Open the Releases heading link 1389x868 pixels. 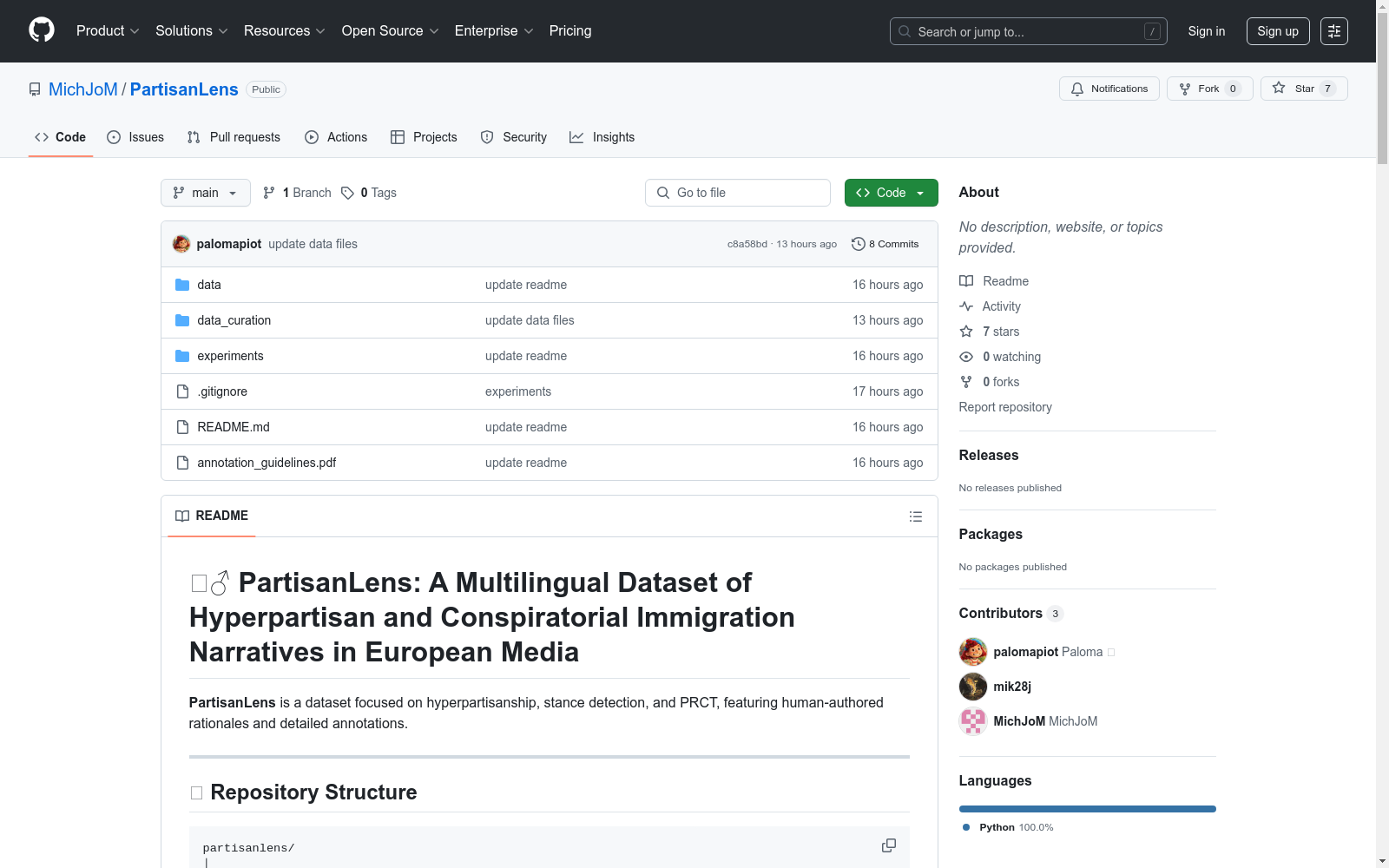click(989, 455)
